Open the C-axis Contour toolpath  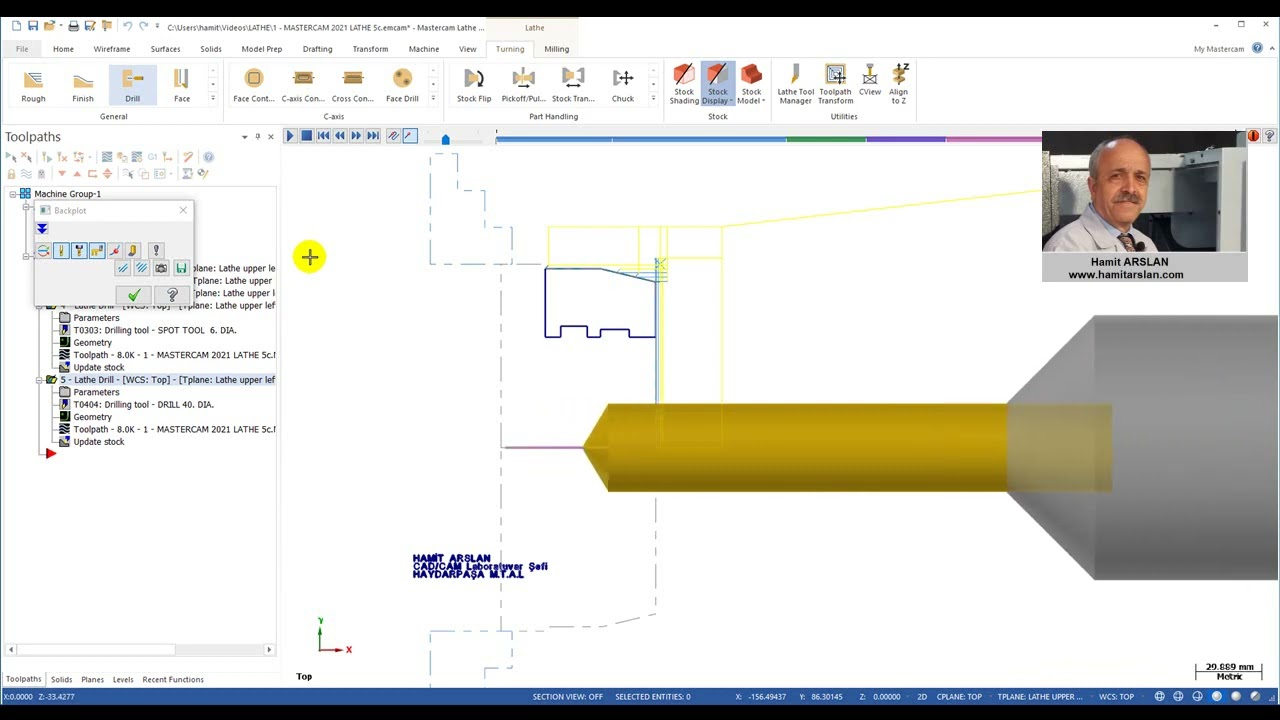(x=303, y=86)
